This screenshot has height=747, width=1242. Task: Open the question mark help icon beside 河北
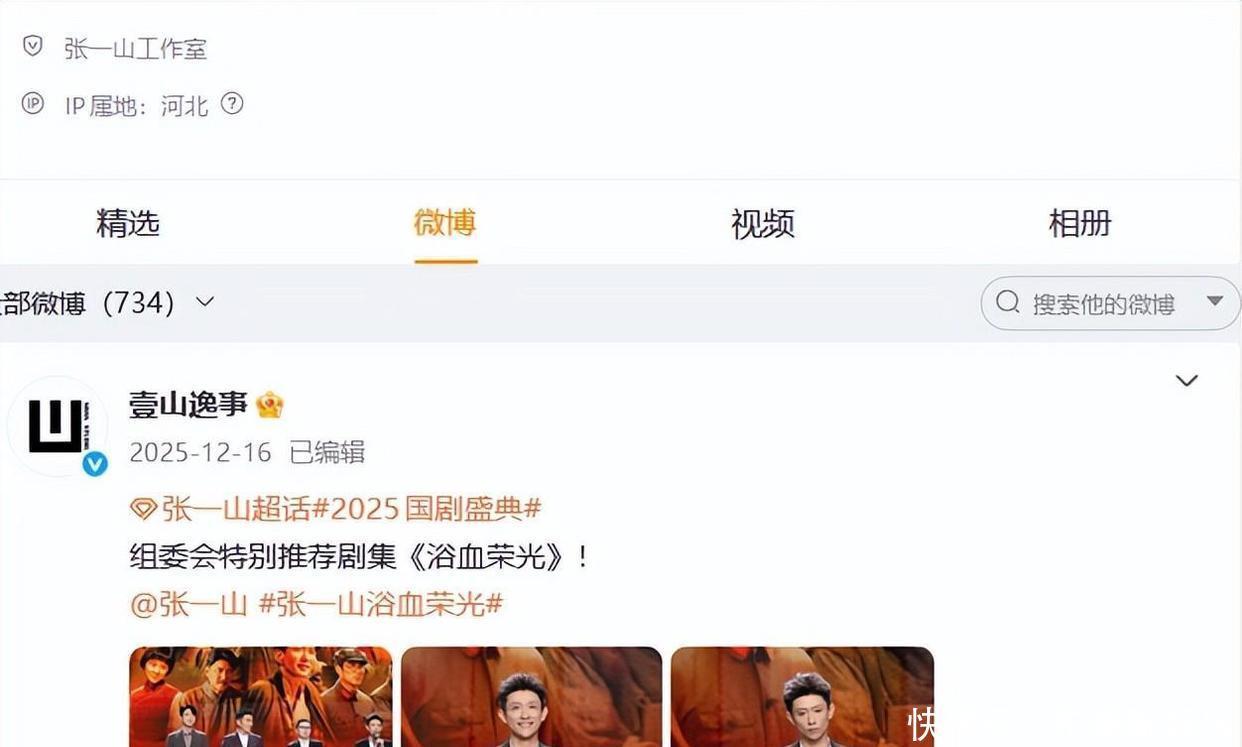tap(232, 104)
